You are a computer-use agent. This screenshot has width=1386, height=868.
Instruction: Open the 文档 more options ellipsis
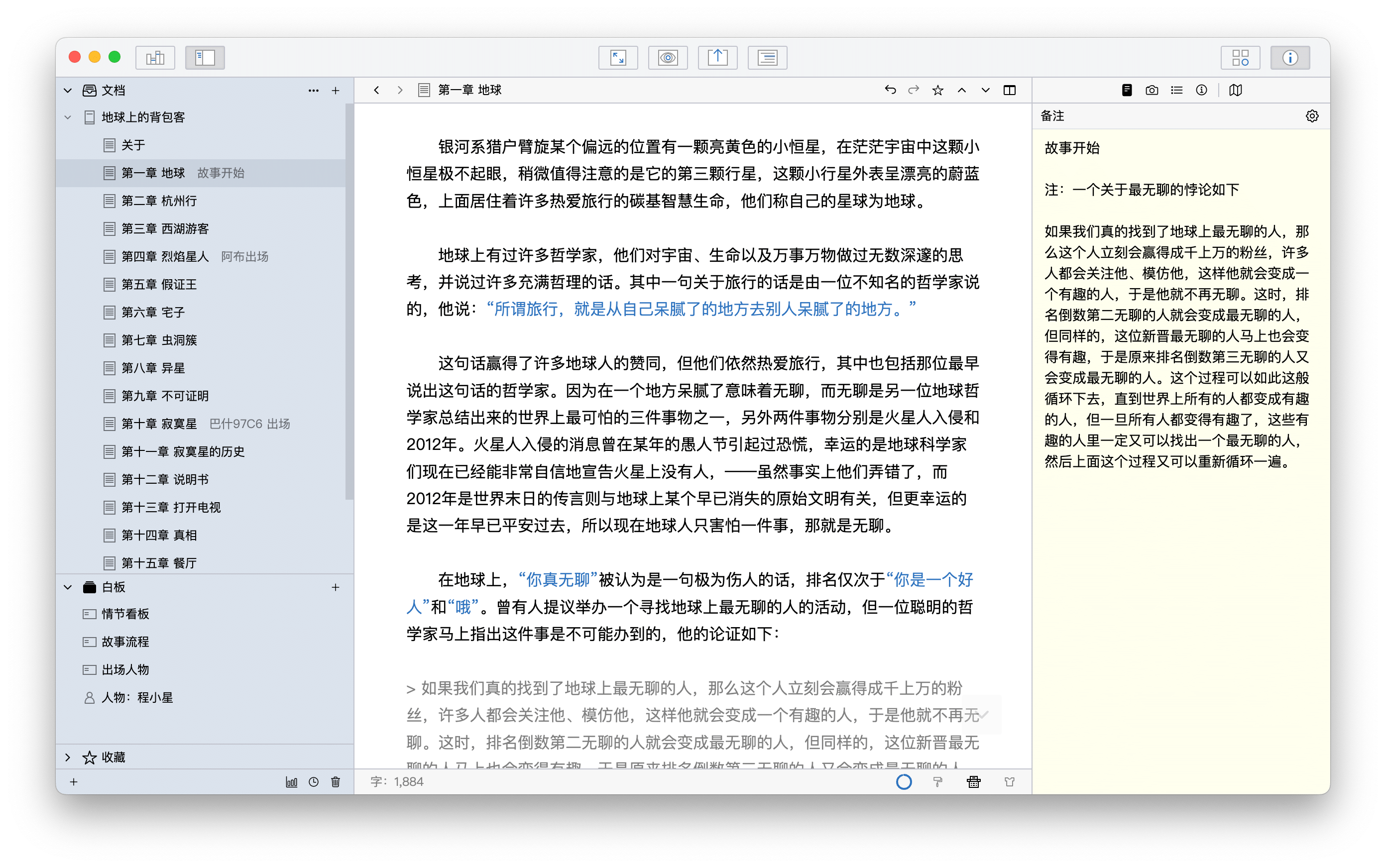pyautogui.click(x=314, y=90)
